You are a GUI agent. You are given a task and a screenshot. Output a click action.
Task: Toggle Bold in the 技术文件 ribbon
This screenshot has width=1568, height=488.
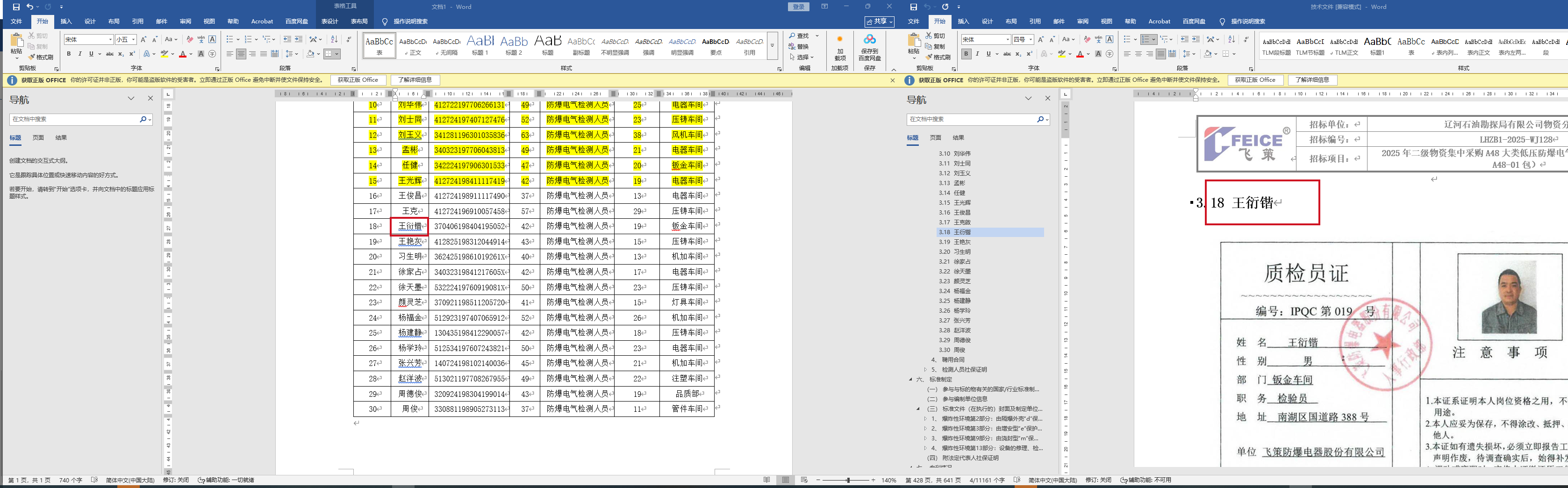pyautogui.click(x=966, y=54)
